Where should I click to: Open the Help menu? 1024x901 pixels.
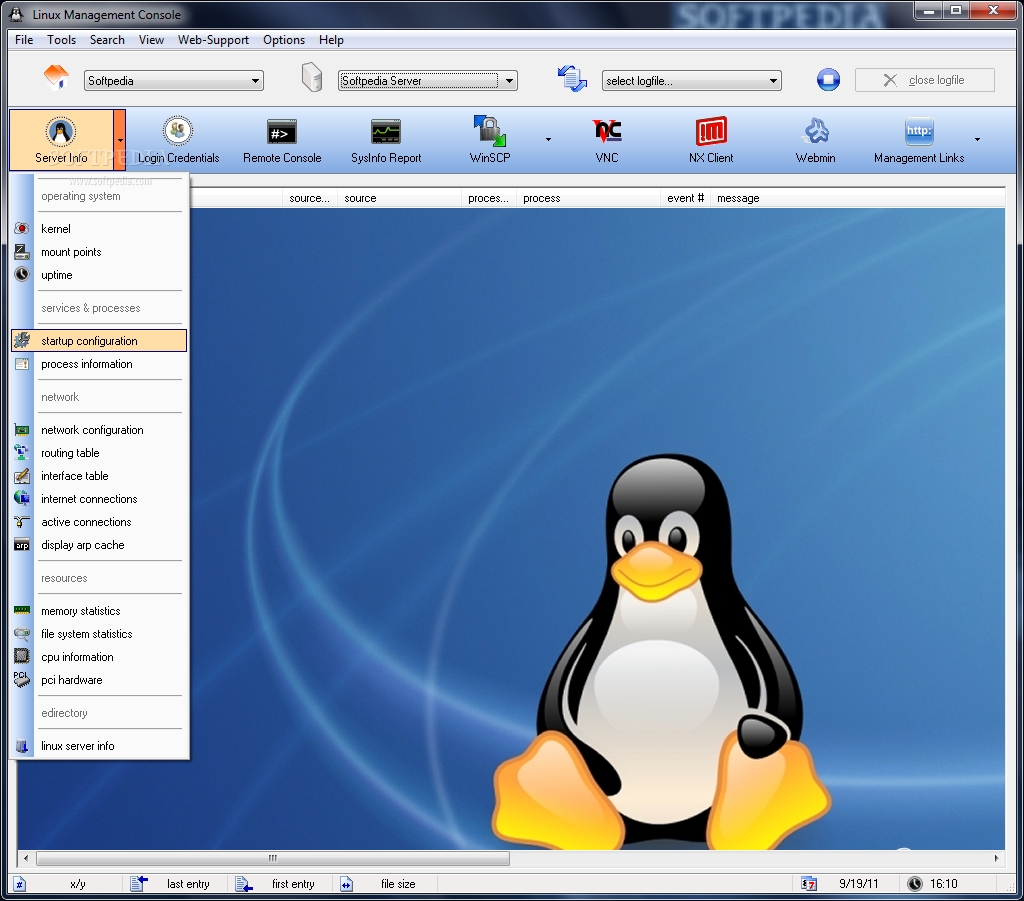tap(331, 40)
